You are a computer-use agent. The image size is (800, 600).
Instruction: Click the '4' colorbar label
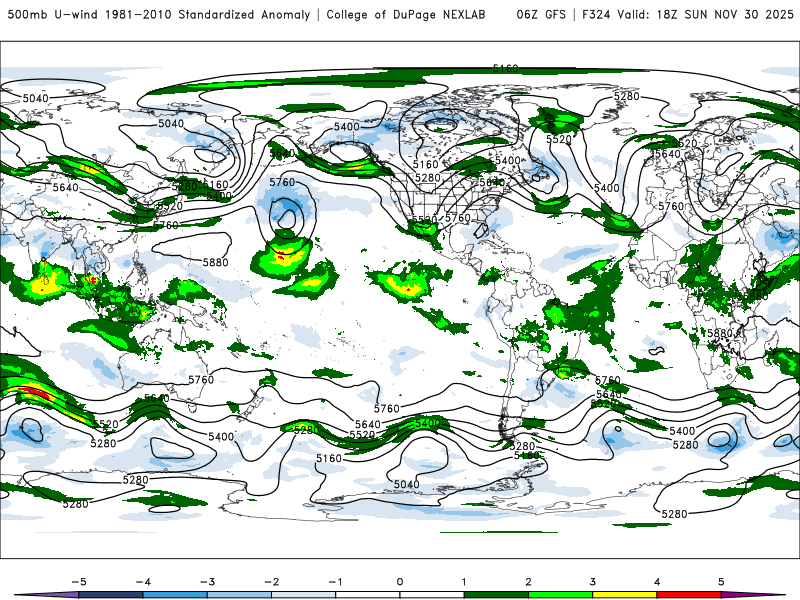pos(657,582)
